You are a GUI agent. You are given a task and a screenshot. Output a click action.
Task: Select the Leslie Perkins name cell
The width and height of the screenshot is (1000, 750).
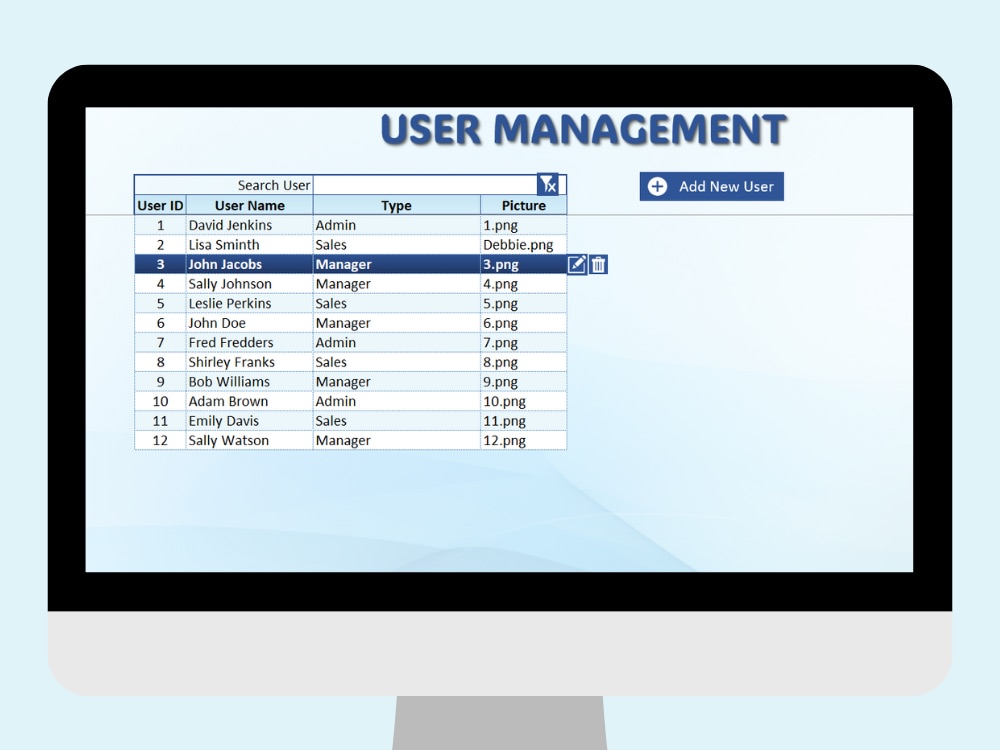tap(249, 304)
